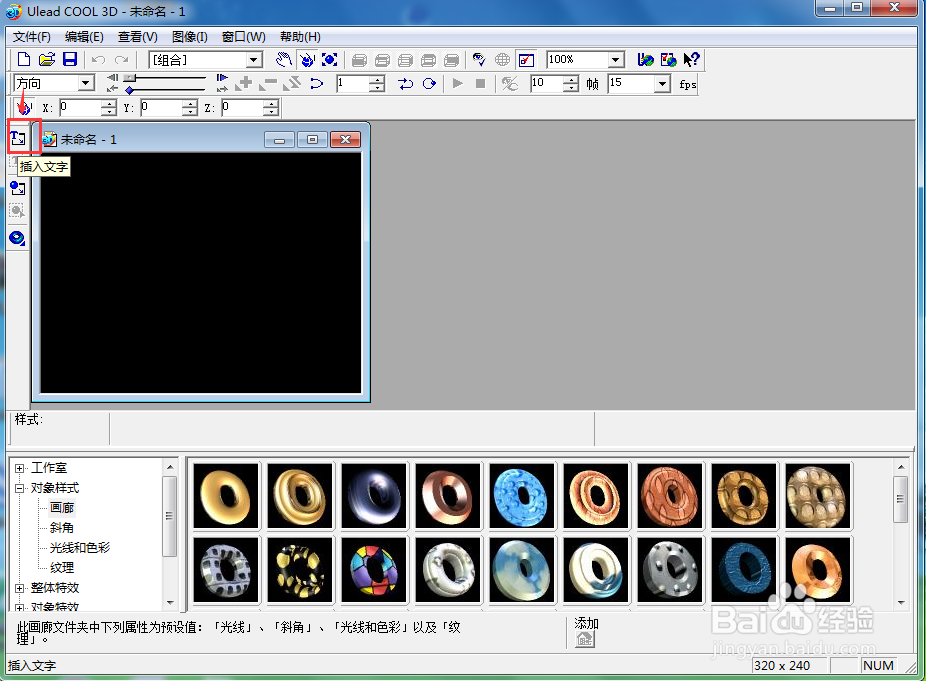Image resolution: width=926 pixels, height=681 pixels.
Task: Select the rotate object tool
Action: (307, 60)
